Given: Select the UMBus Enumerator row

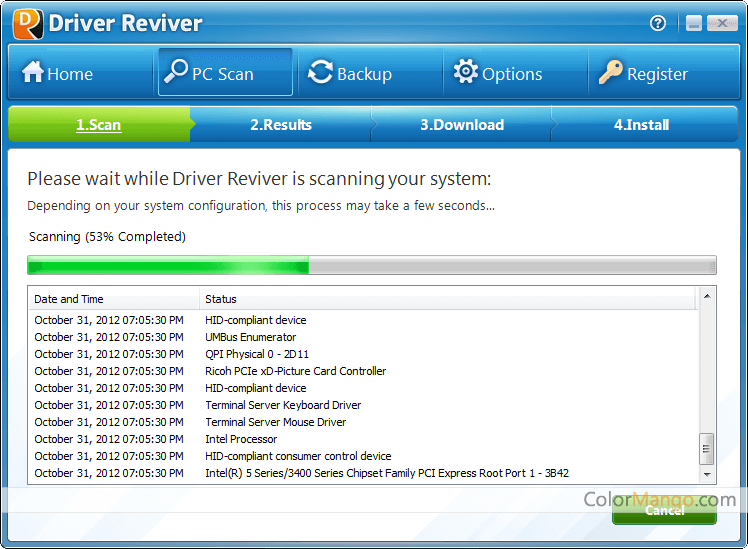Looking at the screenshot, I should [x=364, y=337].
